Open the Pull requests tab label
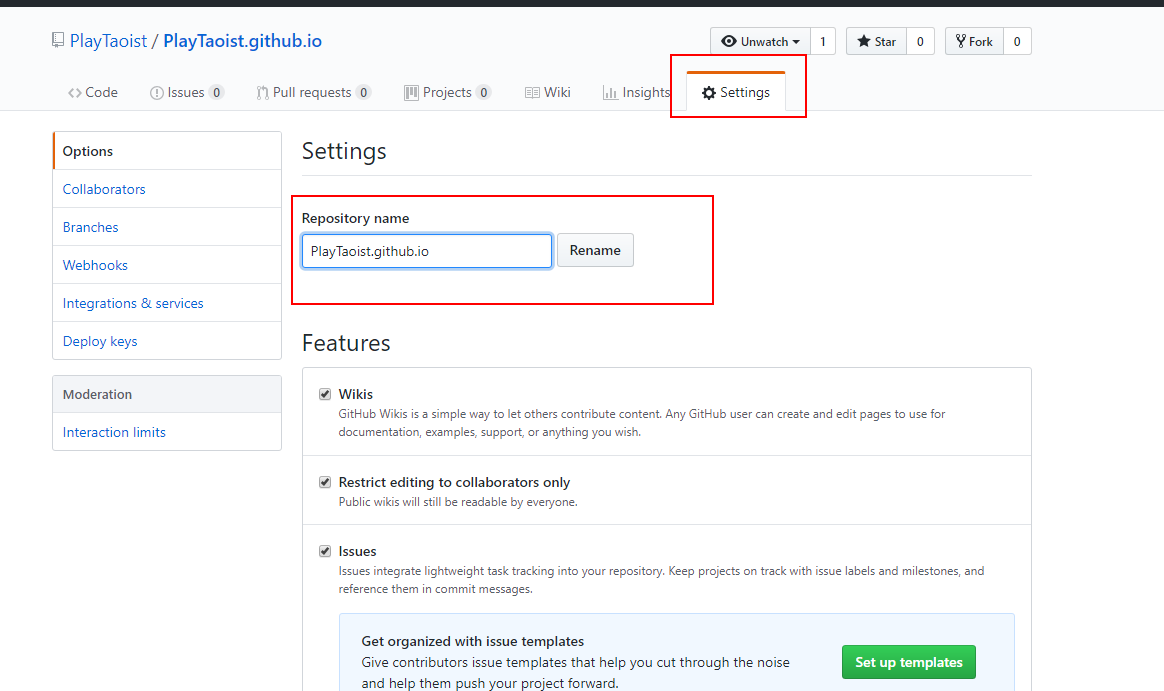This screenshot has width=1164, height=691. [x=312, y=93]
